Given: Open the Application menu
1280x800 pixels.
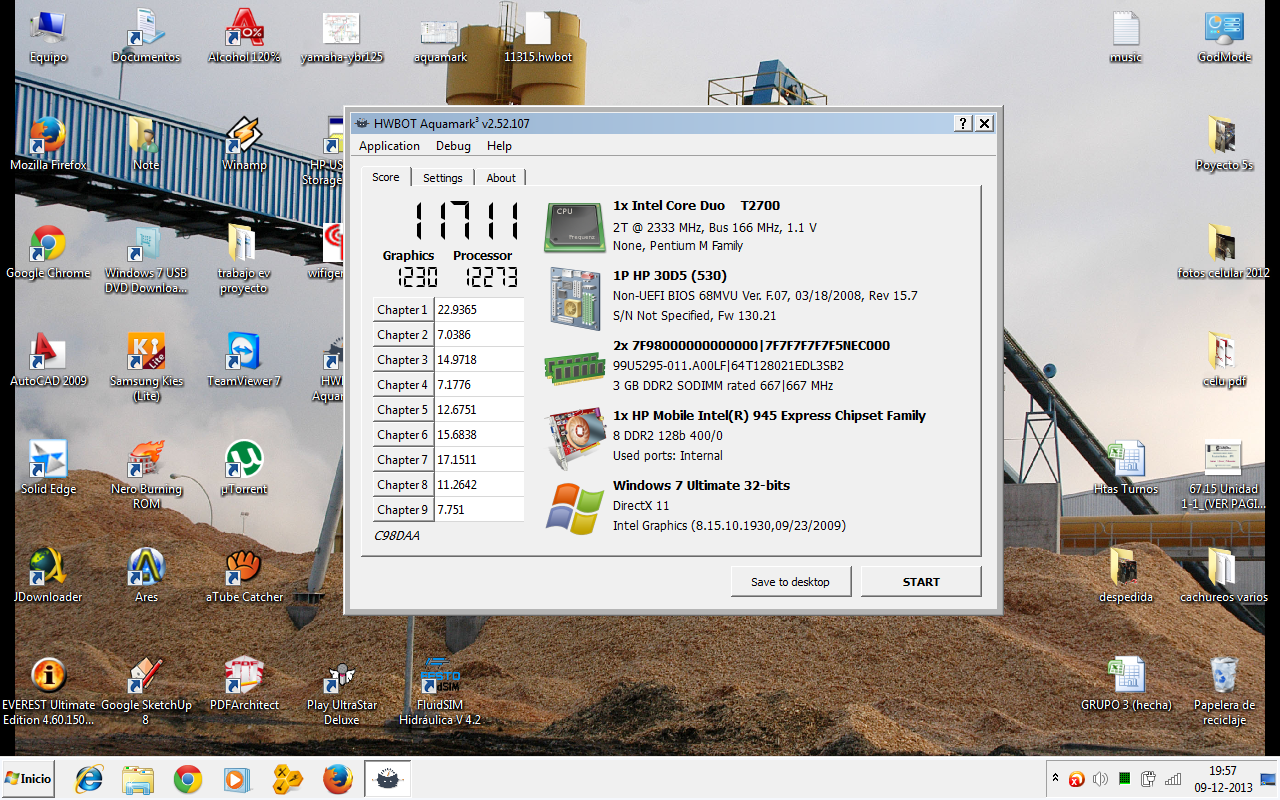Looking at the screenshot, I should point(389,146).
